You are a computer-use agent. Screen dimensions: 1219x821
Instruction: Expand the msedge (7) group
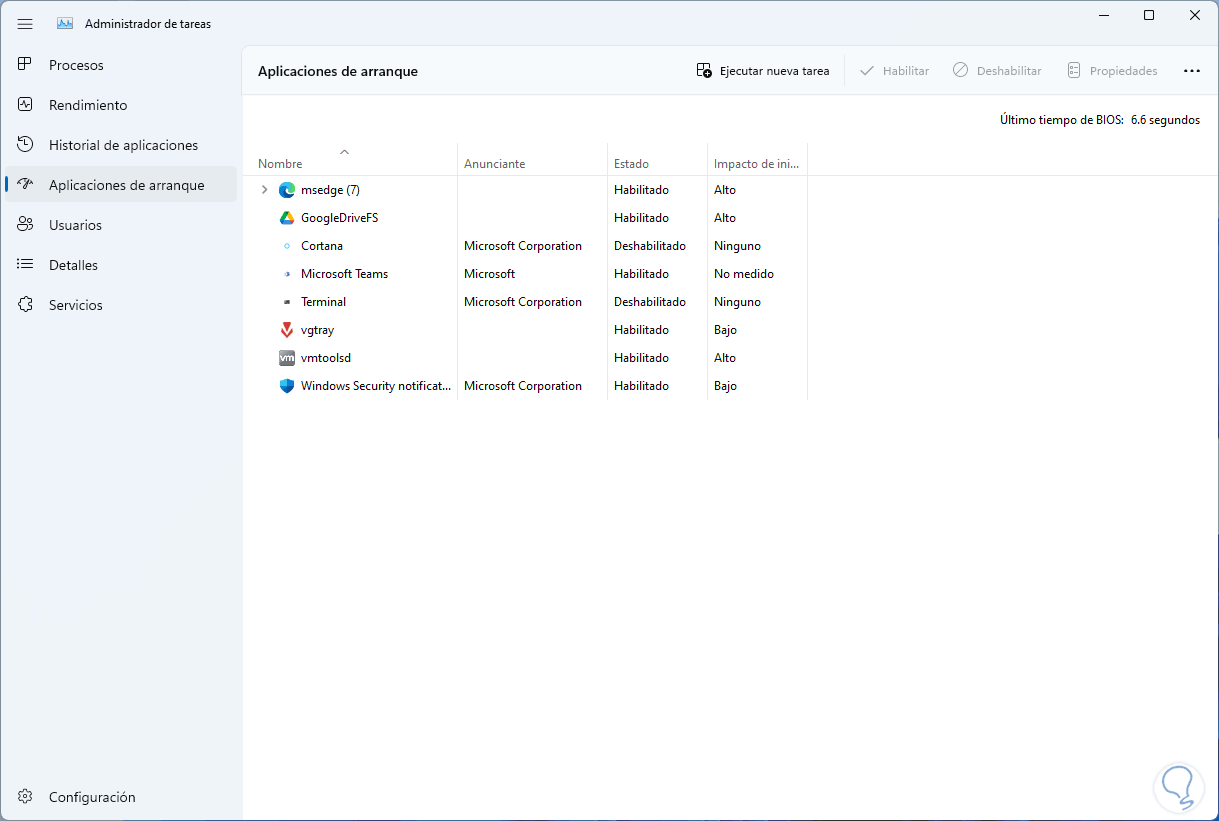[x=264, y=190]
